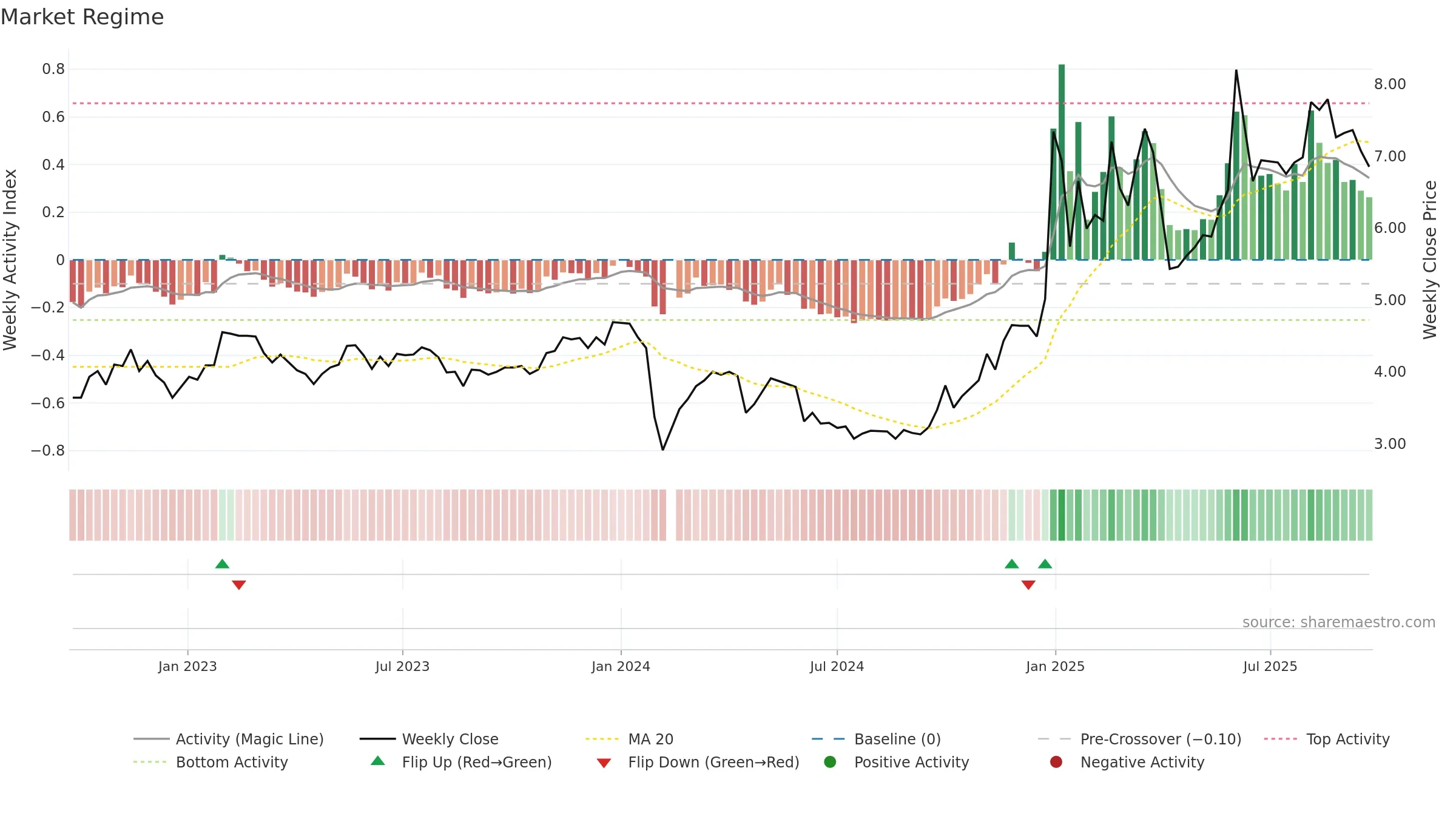Click the Jan 2025 x-axis label
Image resolution: width=1456 pixels, height=819 pixels.
1055,666
